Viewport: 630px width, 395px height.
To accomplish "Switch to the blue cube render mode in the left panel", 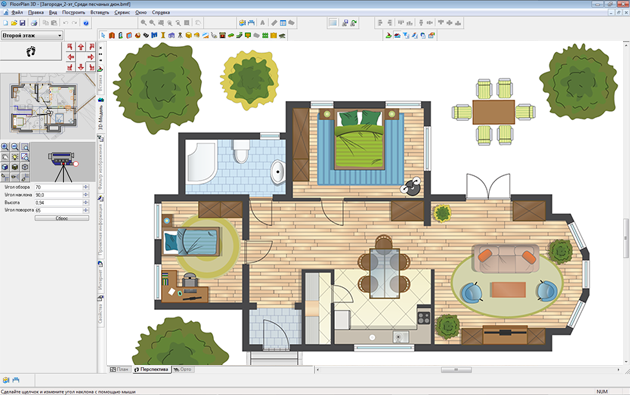I will pos(5,167).
